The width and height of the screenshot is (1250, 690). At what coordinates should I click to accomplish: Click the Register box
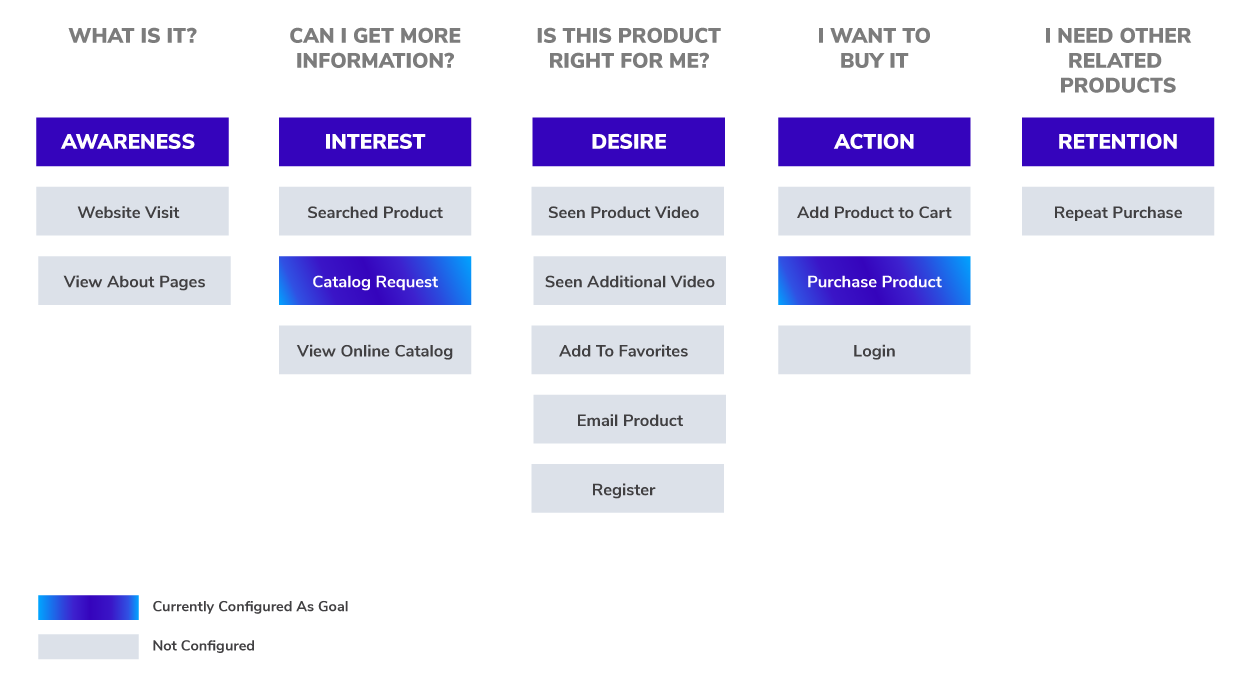coord(627,489)
